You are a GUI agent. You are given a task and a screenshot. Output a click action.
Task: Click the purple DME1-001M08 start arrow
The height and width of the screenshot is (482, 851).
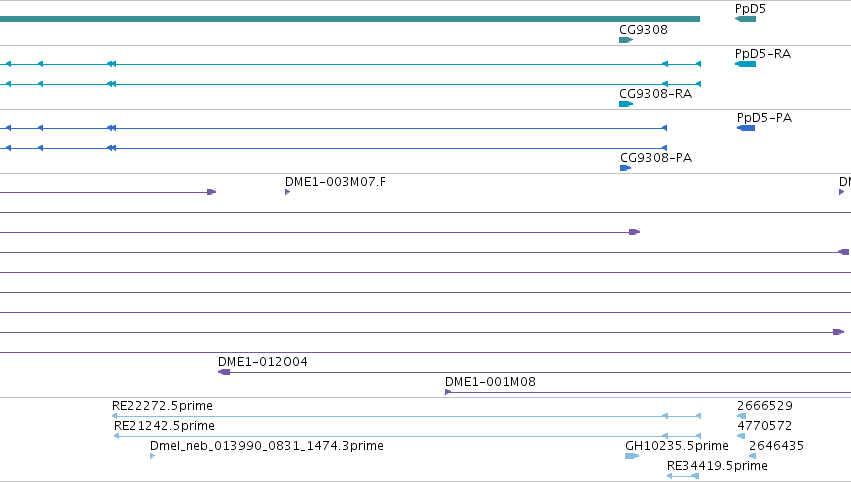[x=448, y=392]
